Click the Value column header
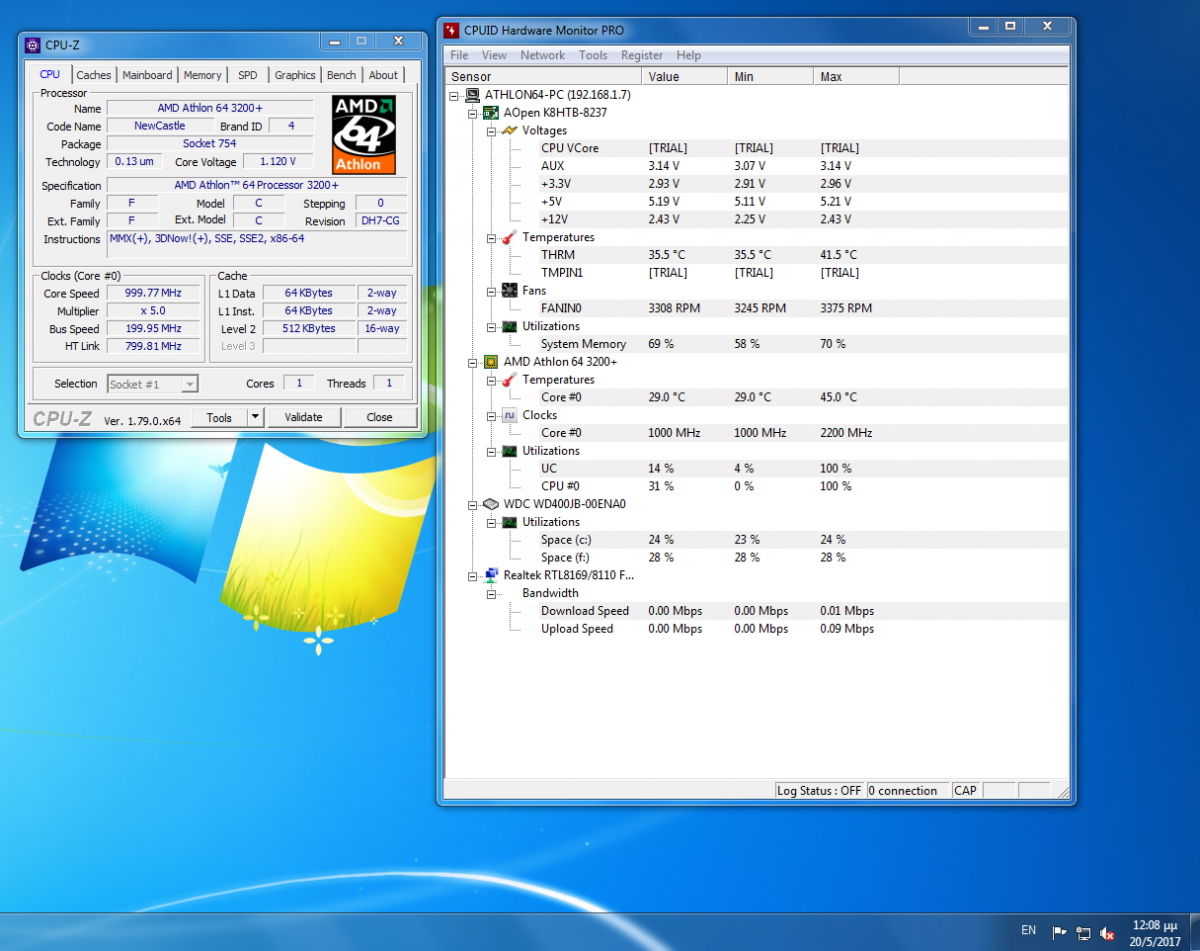 (x=685, y=76)
